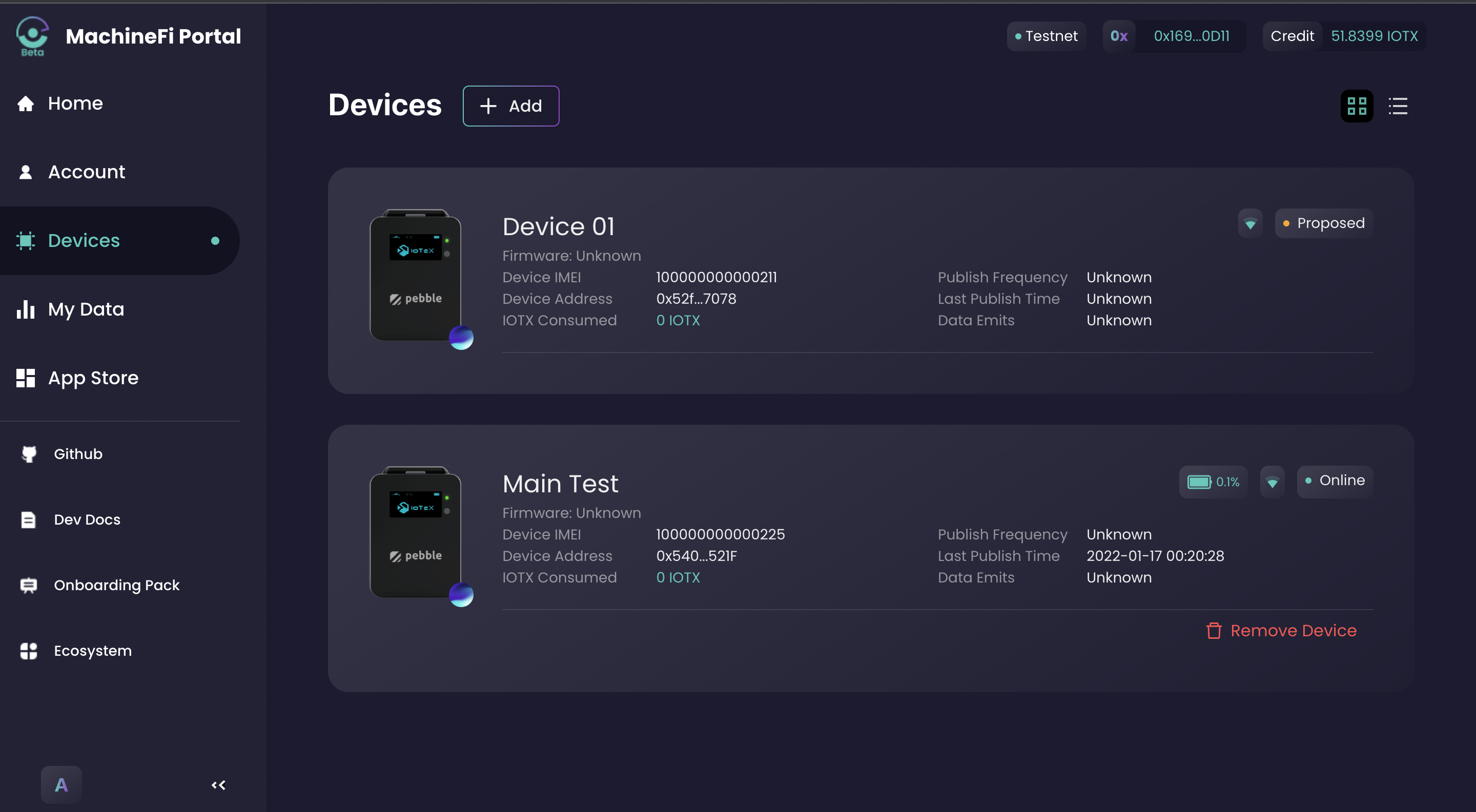Click Main Test battery level indicator
Screen dimensions: 1476x812
pyautogui.click(x=1213, y=482)
